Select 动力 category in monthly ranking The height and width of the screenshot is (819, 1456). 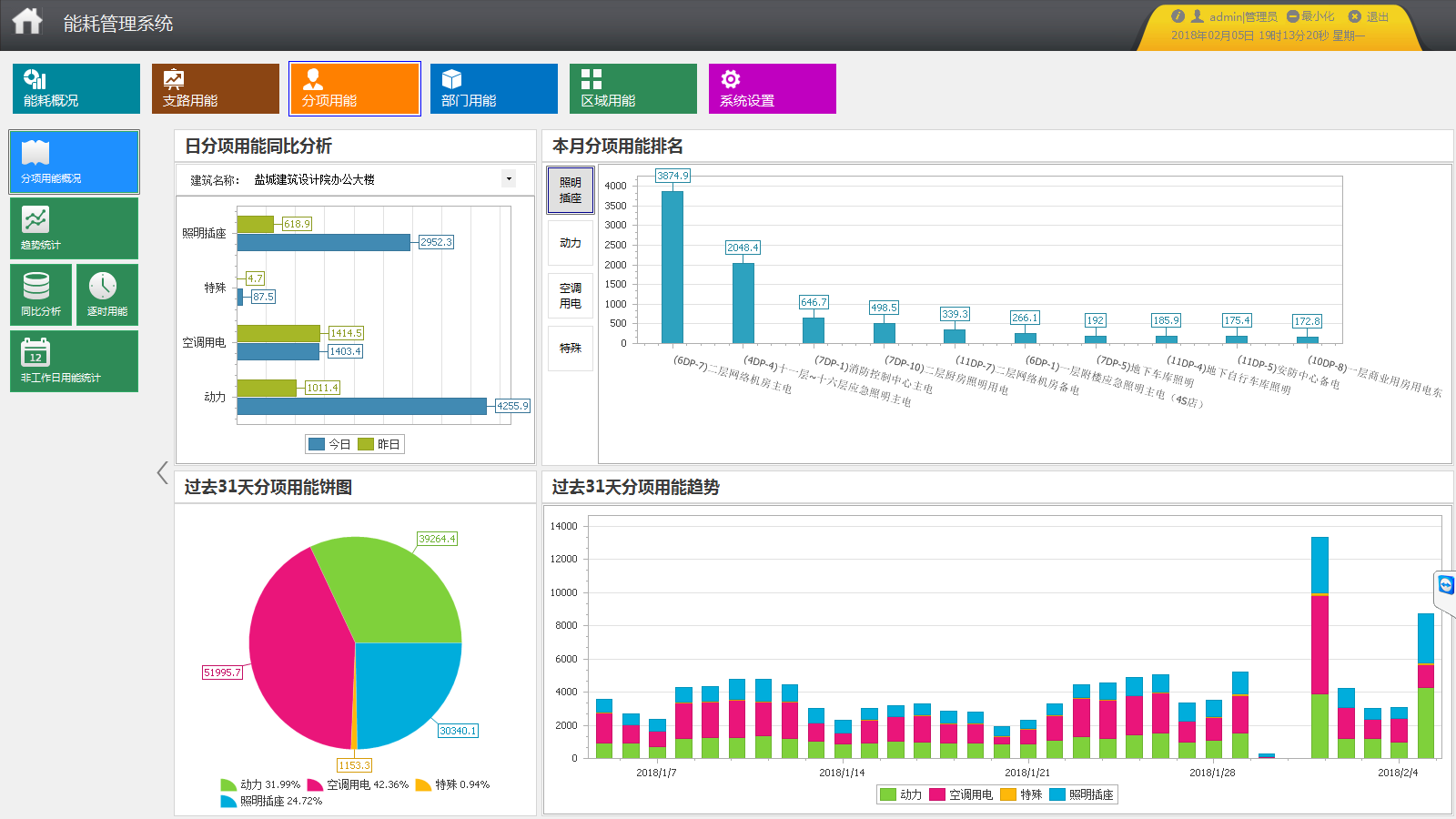click(x=571, y=243)
